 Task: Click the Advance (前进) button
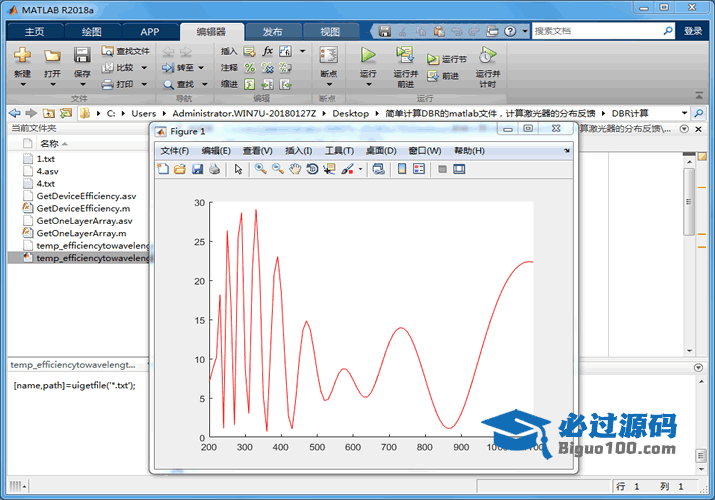(443, 76)
